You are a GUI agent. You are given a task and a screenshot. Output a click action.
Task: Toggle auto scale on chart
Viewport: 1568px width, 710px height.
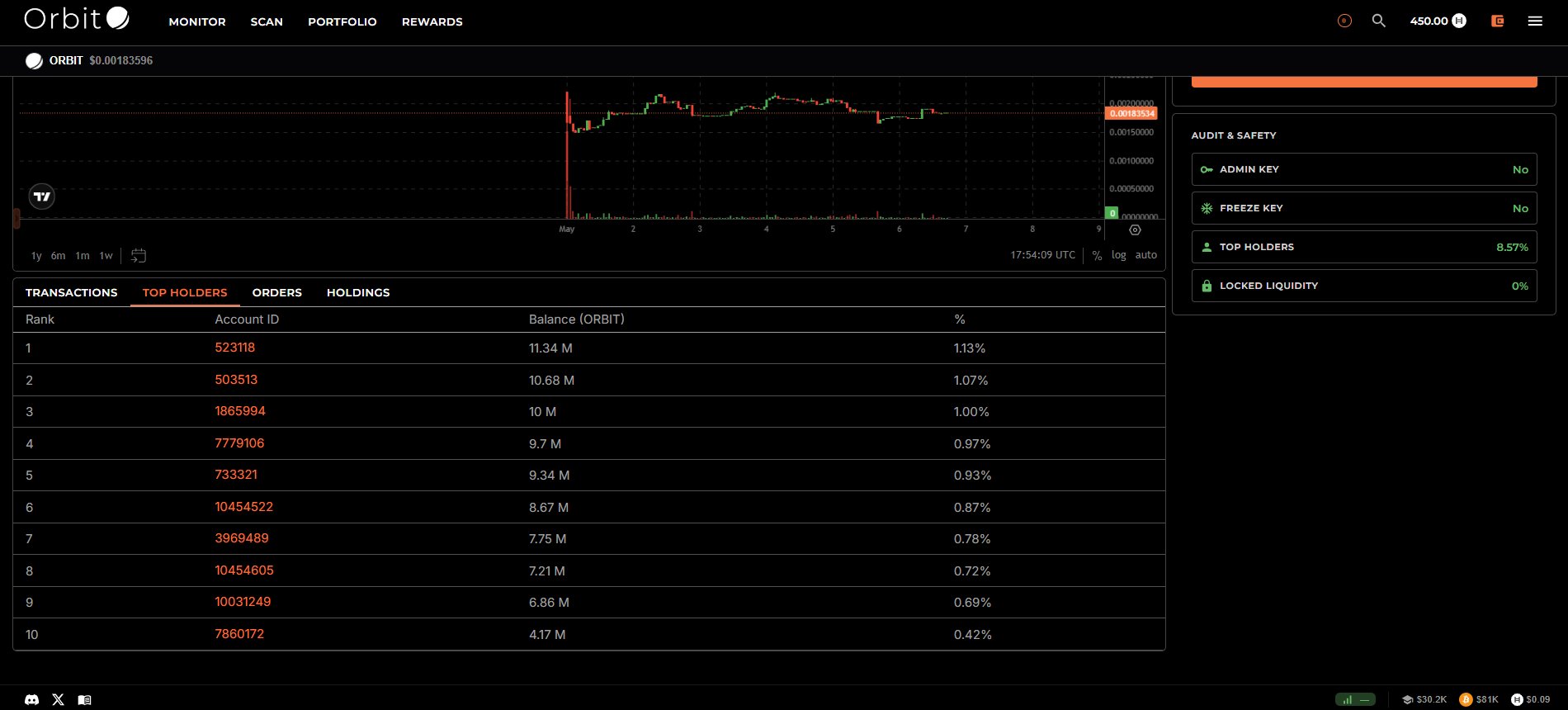click(1146, 255)
